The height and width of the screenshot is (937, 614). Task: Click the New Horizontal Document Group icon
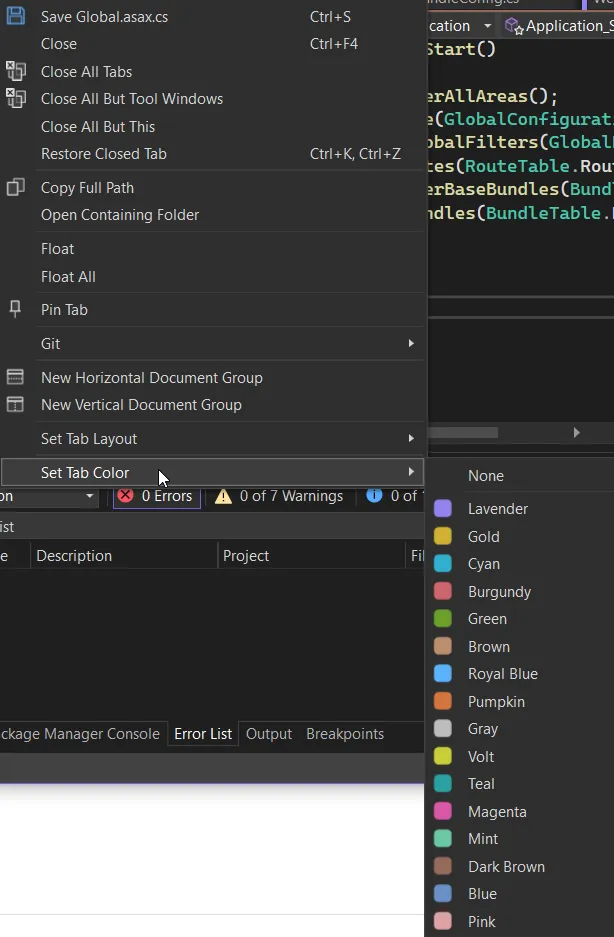pos(15,377)
